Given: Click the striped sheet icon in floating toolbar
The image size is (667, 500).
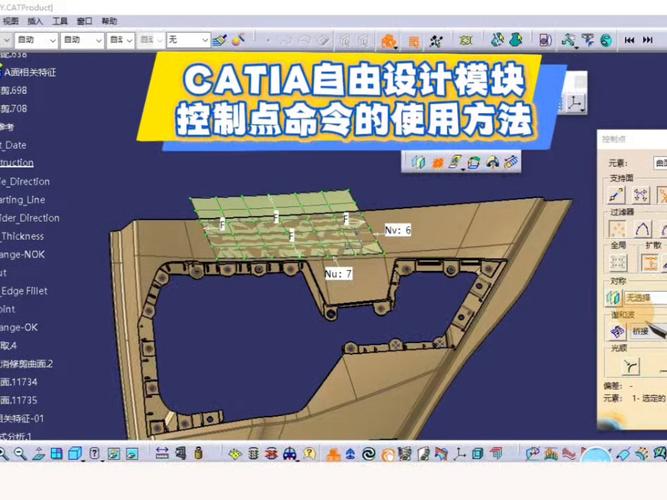Looking at the screenshot, I should click(455, 162).
